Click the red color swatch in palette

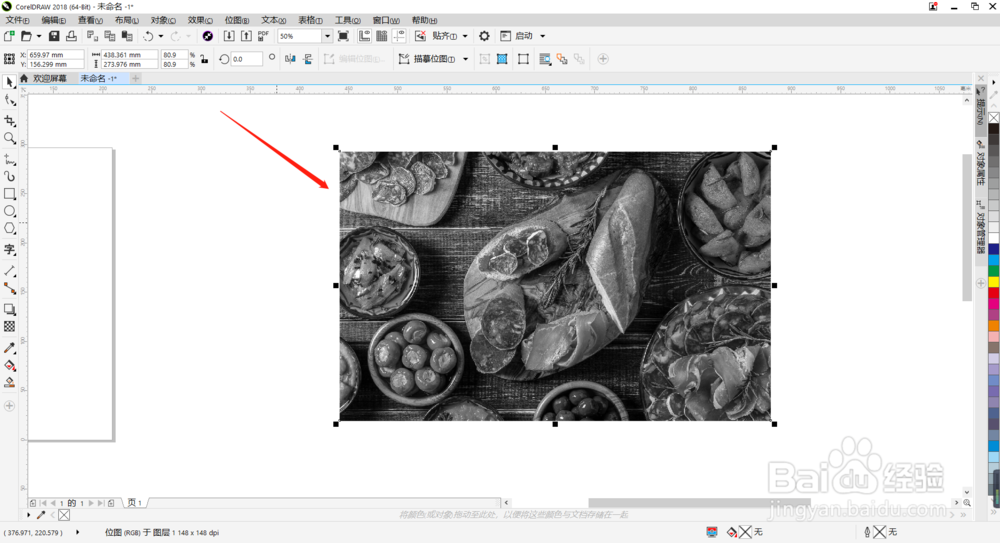tap(994, 293)
